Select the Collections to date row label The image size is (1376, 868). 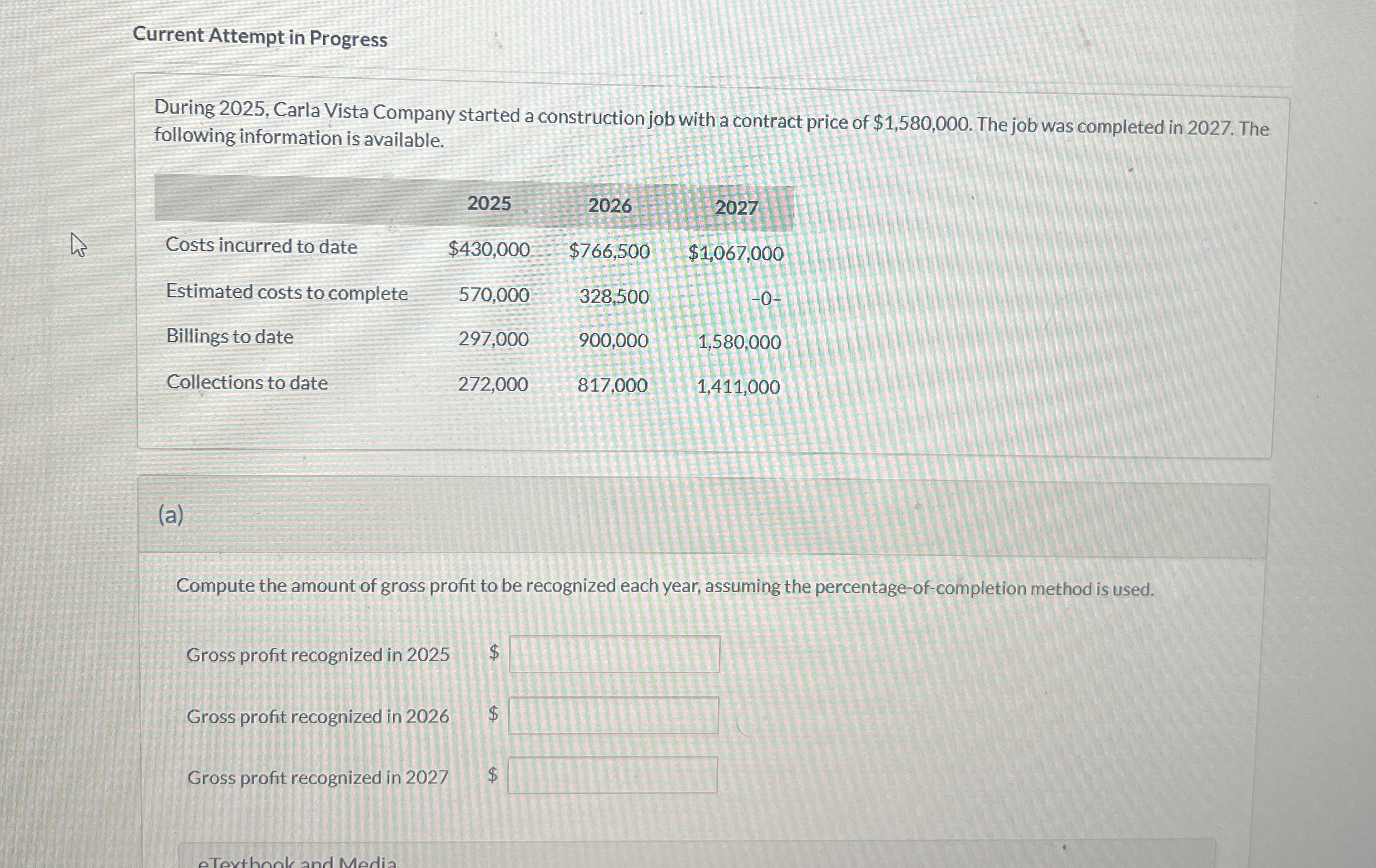246,383
